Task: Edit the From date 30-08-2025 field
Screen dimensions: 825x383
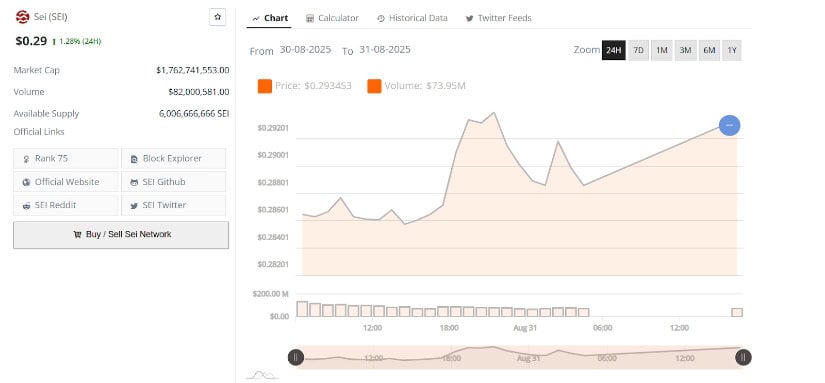Action: click(x=306, y=49)
